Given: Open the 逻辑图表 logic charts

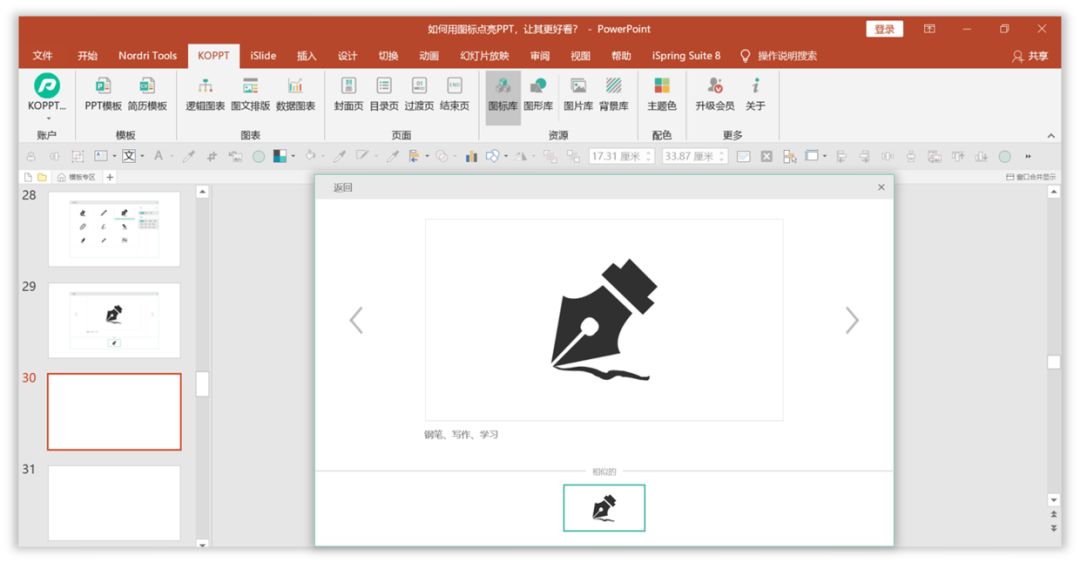Looking at the screenshot, I should pyautogui.click(x=205, y=94).
